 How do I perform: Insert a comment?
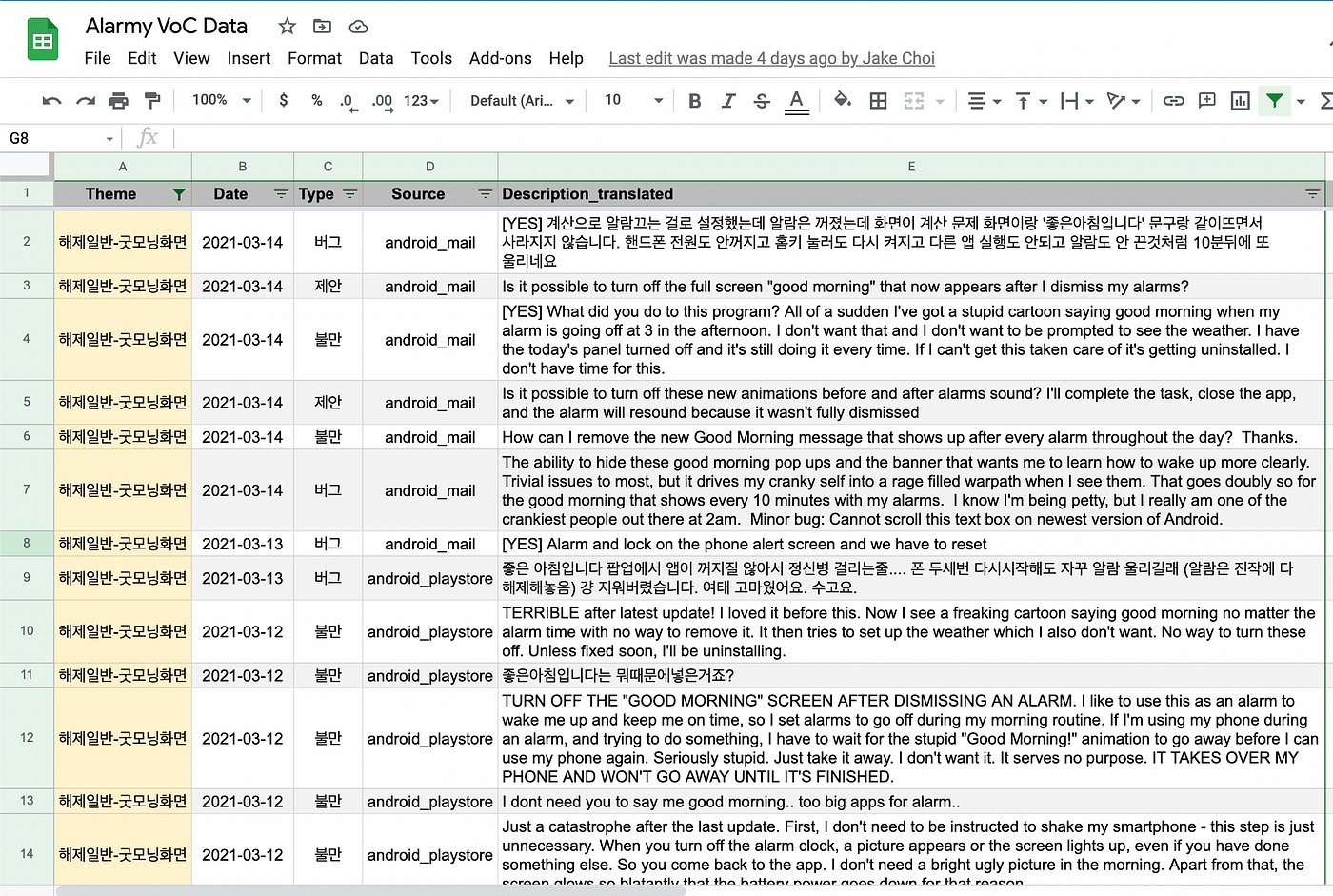pos(1207,100)
